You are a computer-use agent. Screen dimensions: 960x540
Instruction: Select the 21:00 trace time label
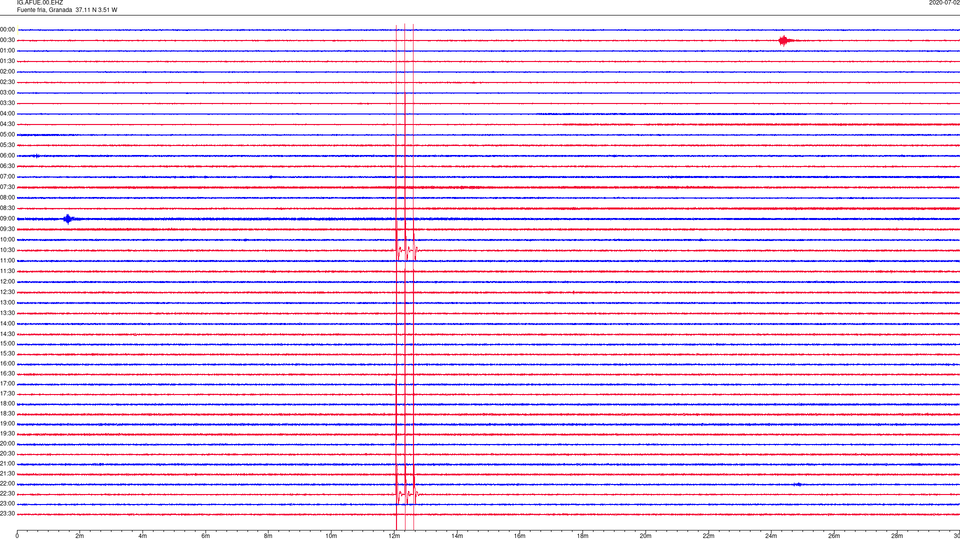pos(7,464)
